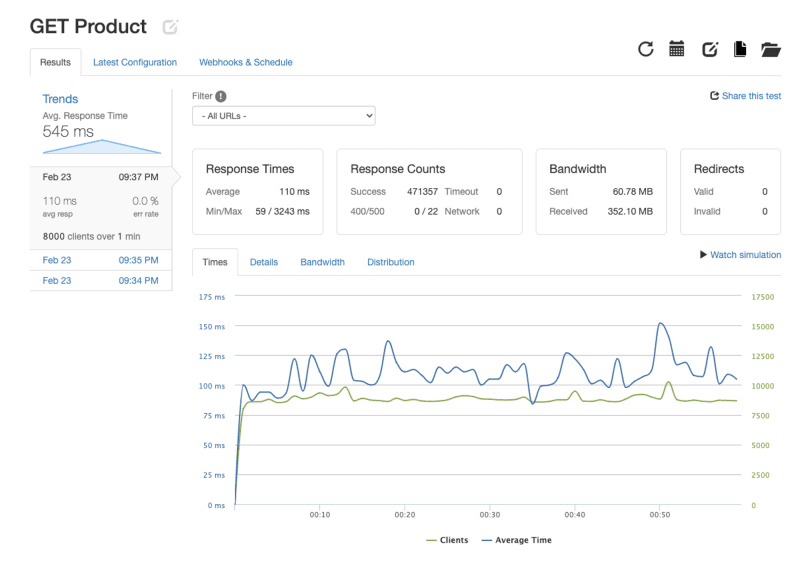Open the Distribution chart tab
Image resolution: width=800 pixels, height=562 pixels.
[x=390, y=262]
